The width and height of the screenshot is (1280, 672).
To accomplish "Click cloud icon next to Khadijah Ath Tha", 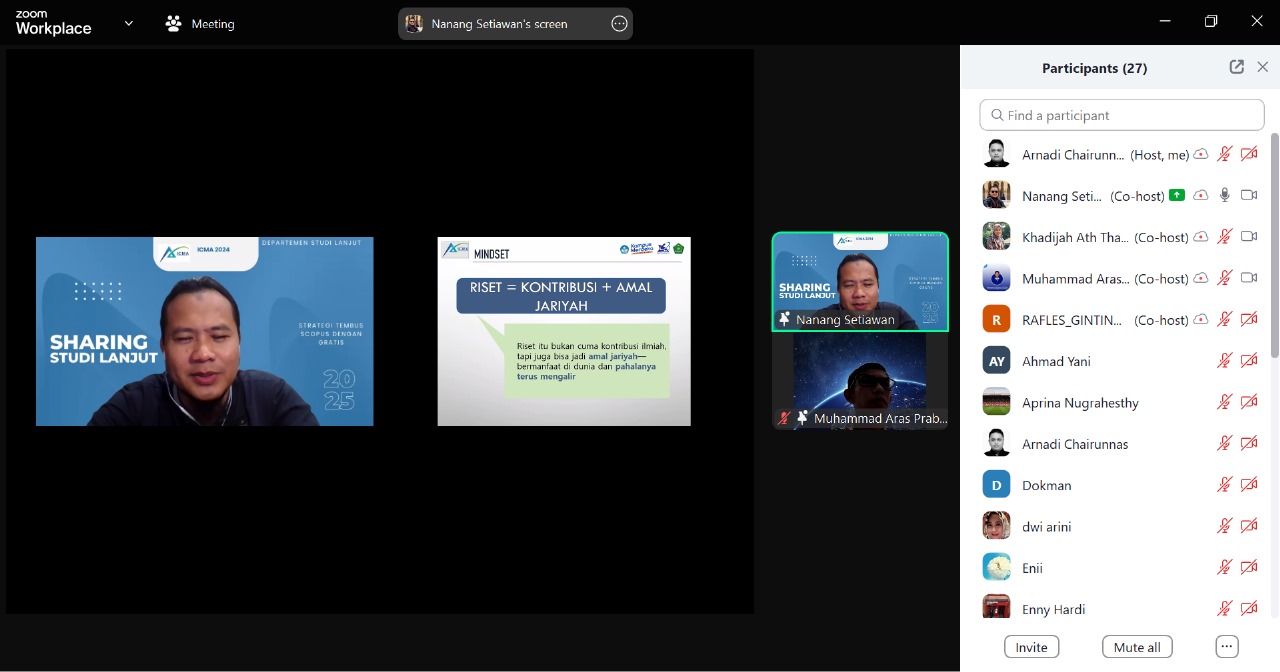I will (1200, 237).
